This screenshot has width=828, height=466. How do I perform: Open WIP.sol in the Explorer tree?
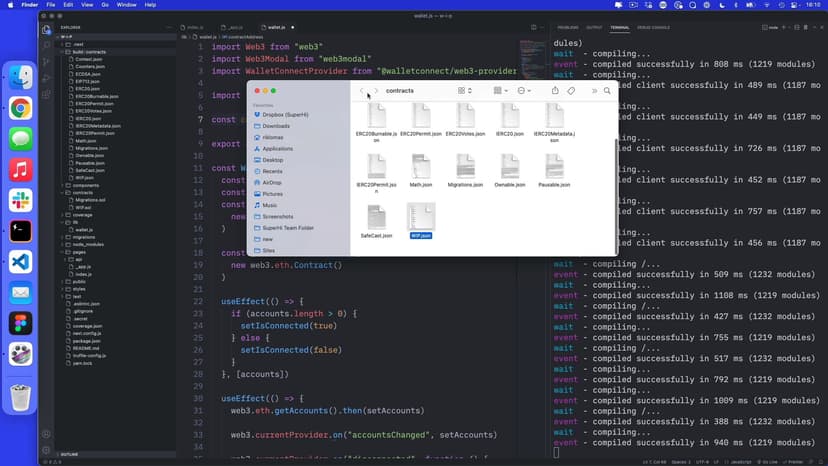(82, 207)
